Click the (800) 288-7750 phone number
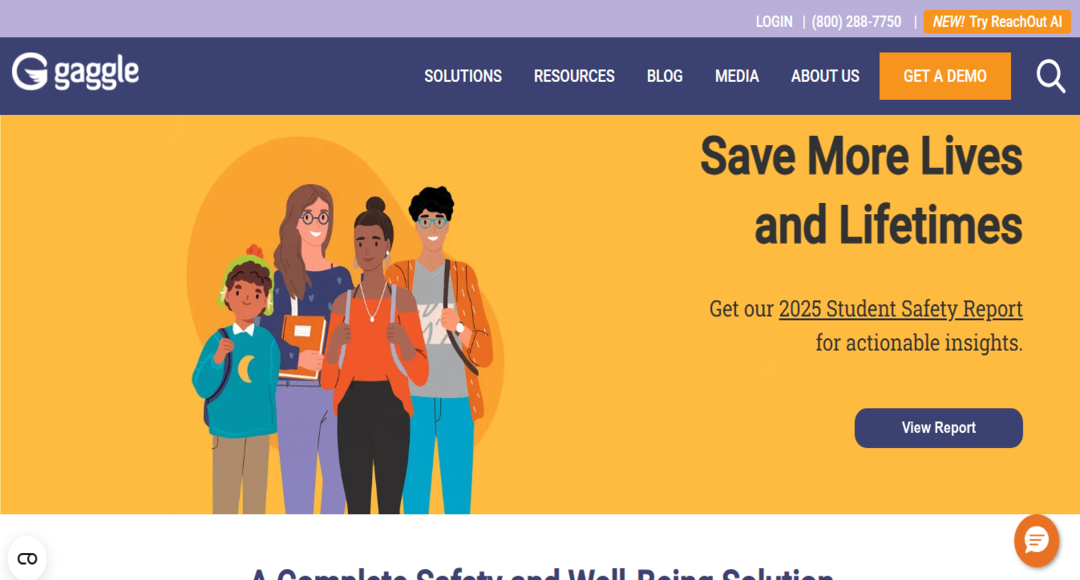The height and width of the screenshot is (580, 1080). [x=856, y=22]
